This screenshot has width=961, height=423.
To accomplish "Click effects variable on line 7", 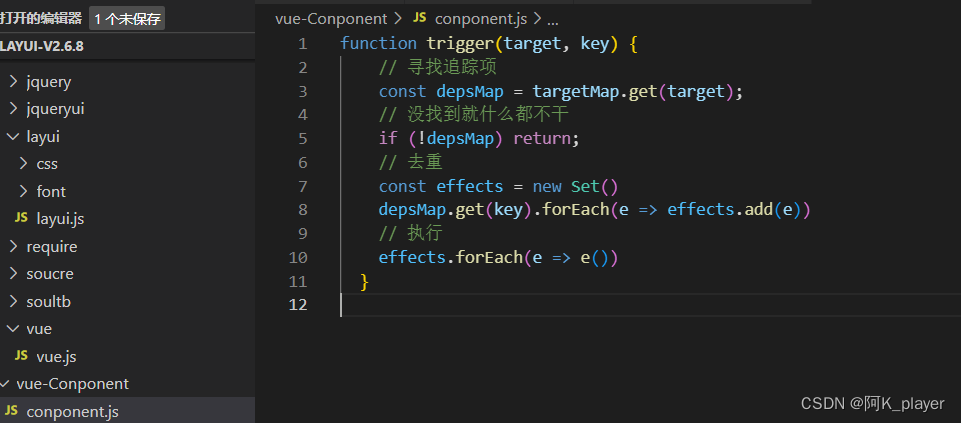I will (x=469, y=186).
